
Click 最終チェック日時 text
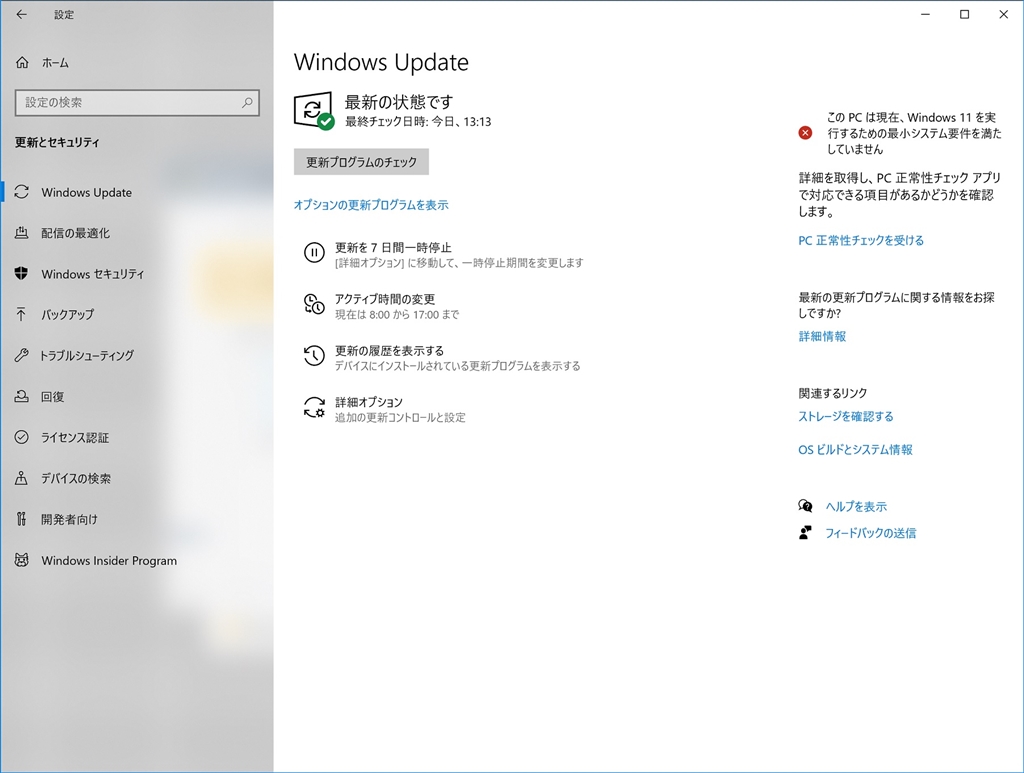point(418,121)
